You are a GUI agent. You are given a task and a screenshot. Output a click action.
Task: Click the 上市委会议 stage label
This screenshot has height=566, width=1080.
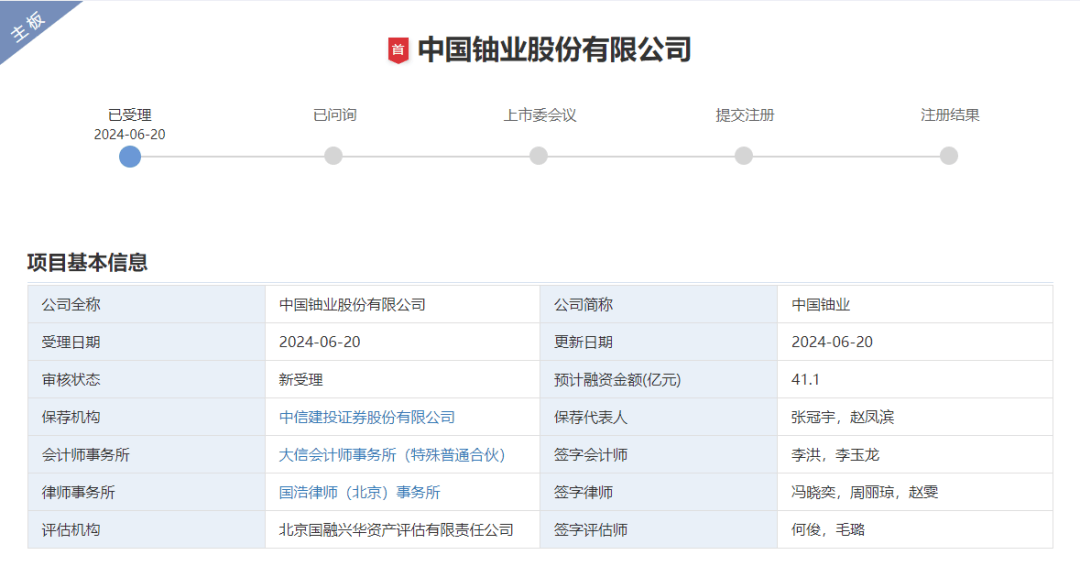click(539, 115)
